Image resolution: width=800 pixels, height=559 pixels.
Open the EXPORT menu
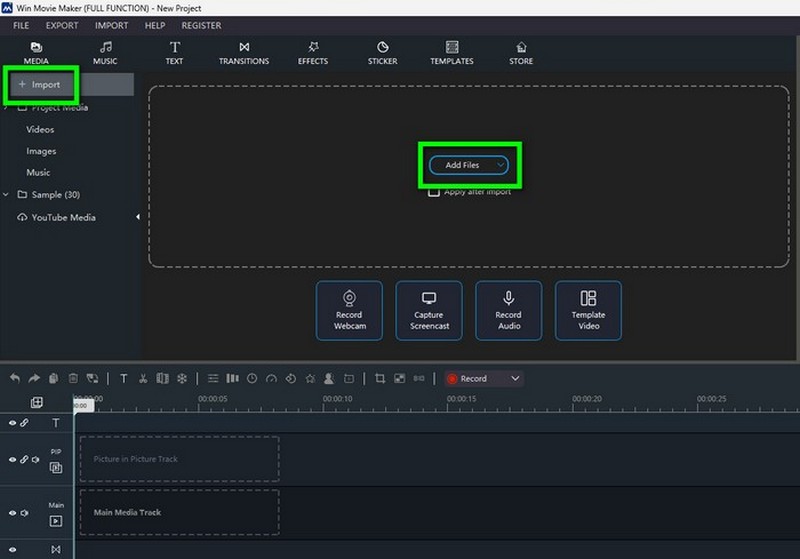pyautogui.click(x=62, y=26)
